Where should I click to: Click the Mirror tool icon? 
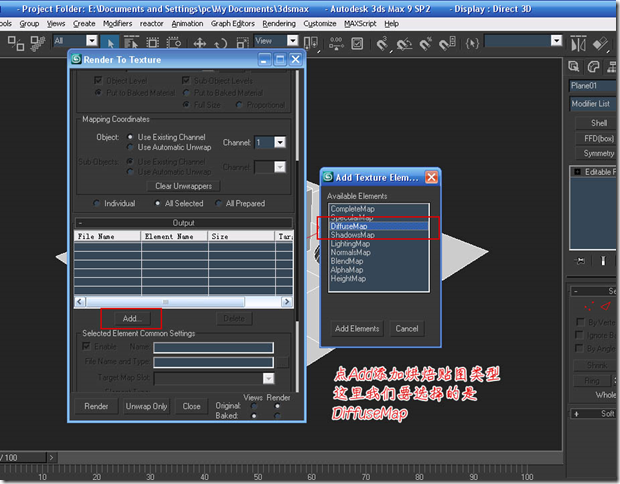click(578, 43)
